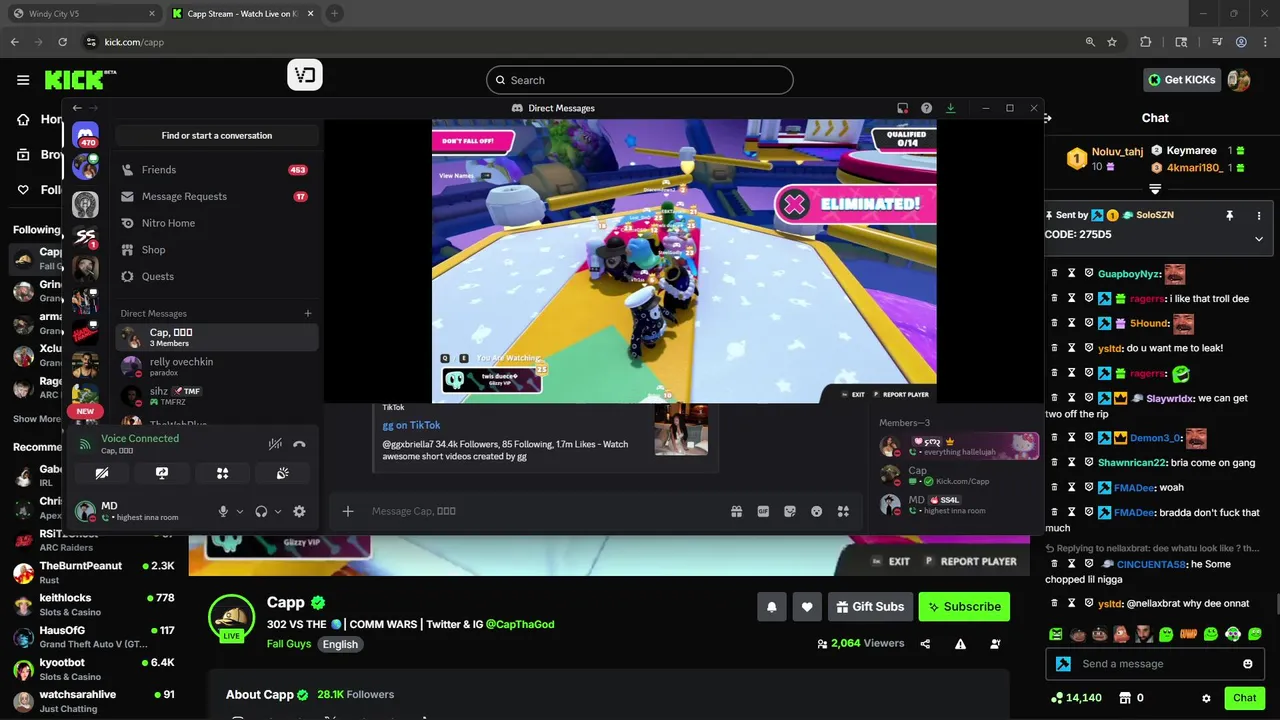Viewport: 1280px width, 720px height.
Task: Unpin the message with pin icon
Action: point(1230,216)
